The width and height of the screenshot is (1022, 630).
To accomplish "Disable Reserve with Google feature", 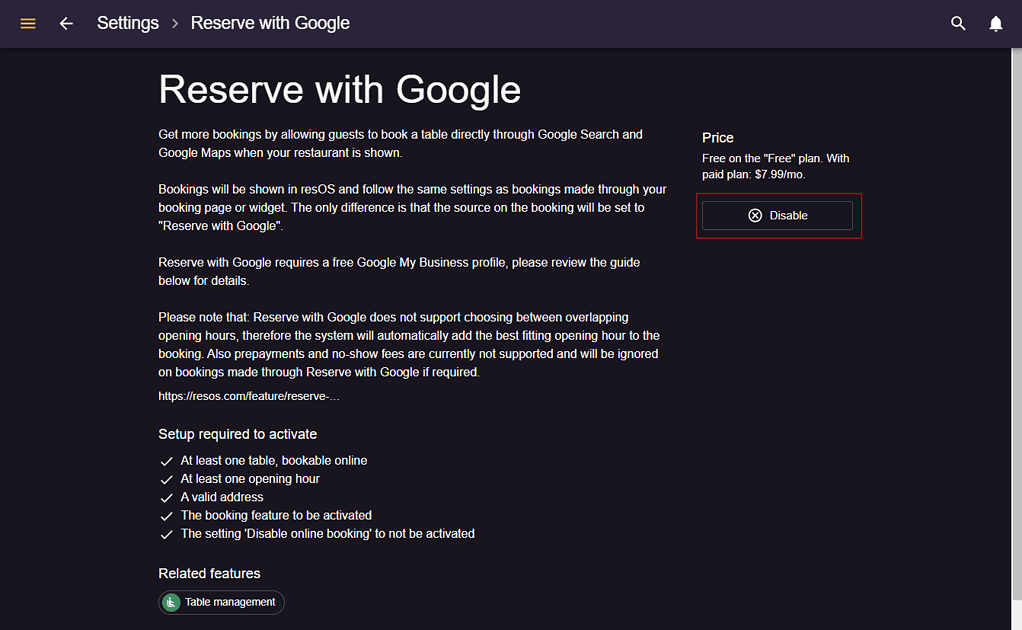I will [777, 215].
